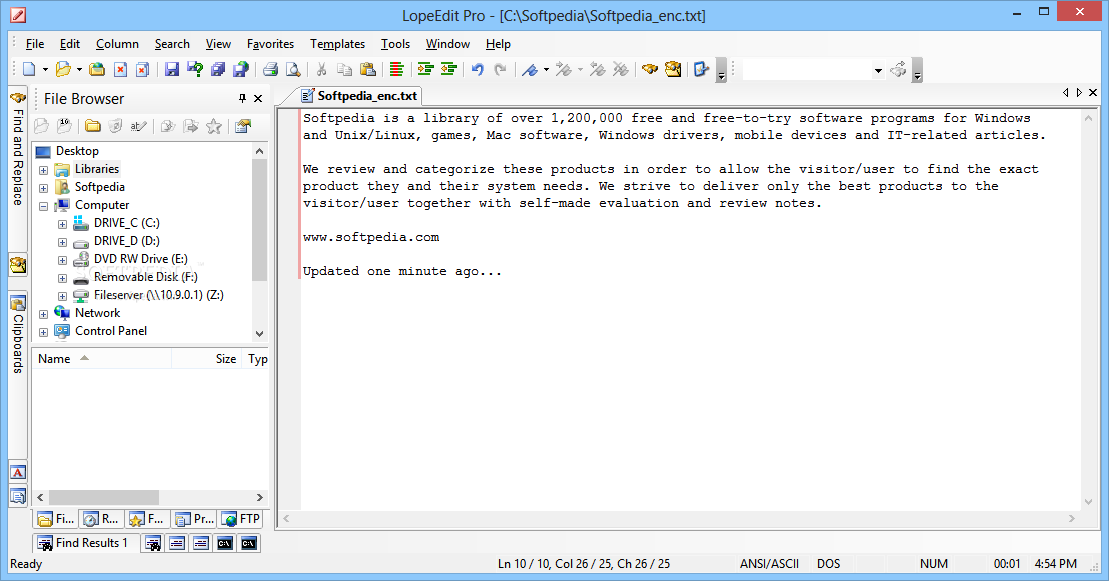Select Fileserver (\\10.9.0.1) (Z:) in tree
1109x581 pixels.
pos(158,295)
